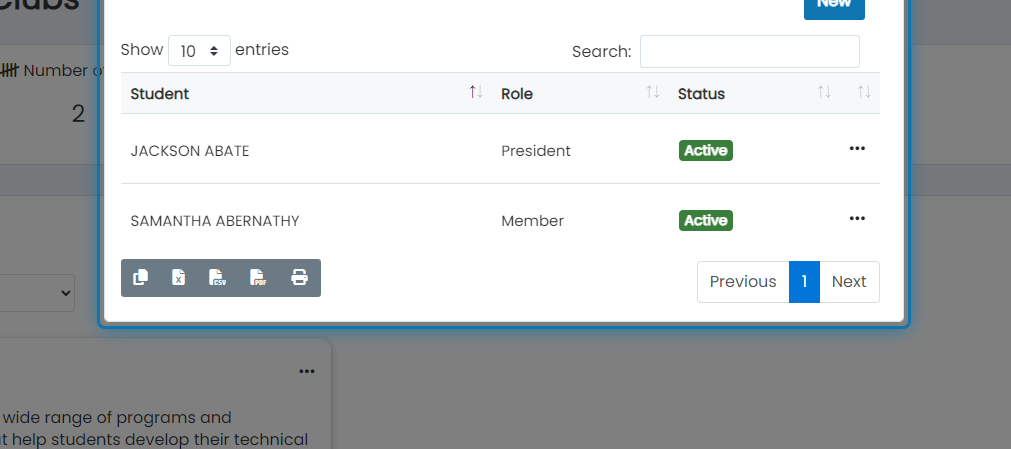The width and height of the screenshot is (1011, 449).
Task: Click Jackson Abate's Active status badge
Action: pyautogui.click(x=705, y=150)
